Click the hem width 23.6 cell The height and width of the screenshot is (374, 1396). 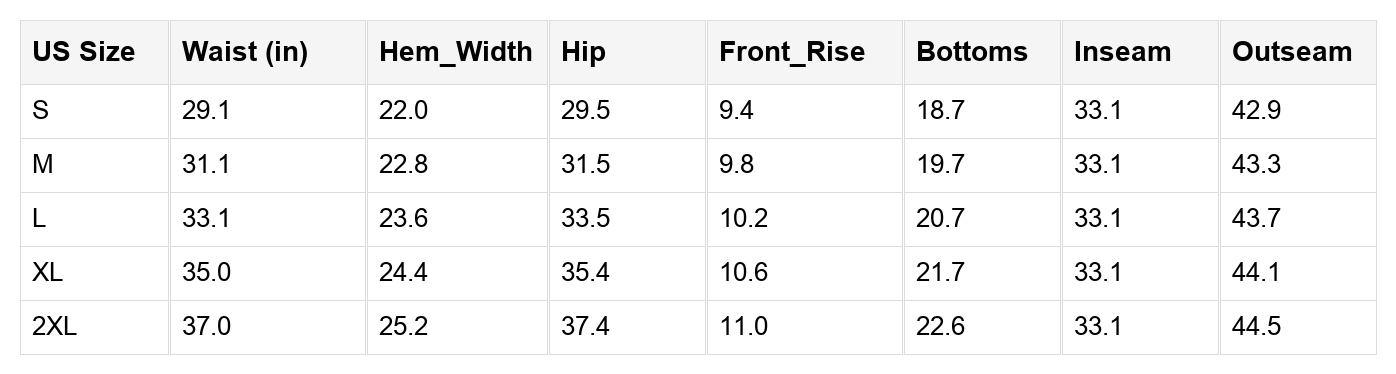457,219
